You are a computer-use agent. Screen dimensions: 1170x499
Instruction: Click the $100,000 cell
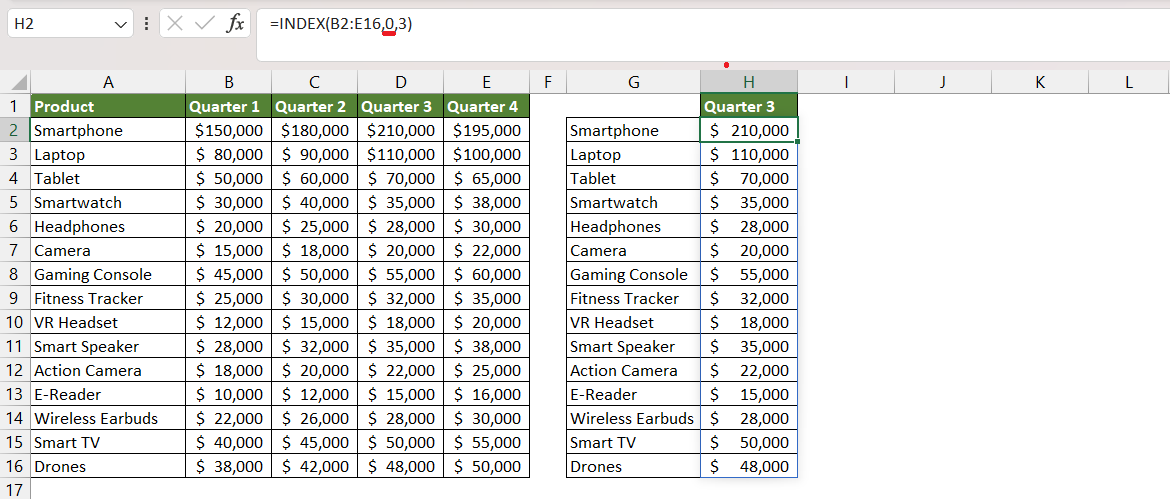click(x=487, y=154)
